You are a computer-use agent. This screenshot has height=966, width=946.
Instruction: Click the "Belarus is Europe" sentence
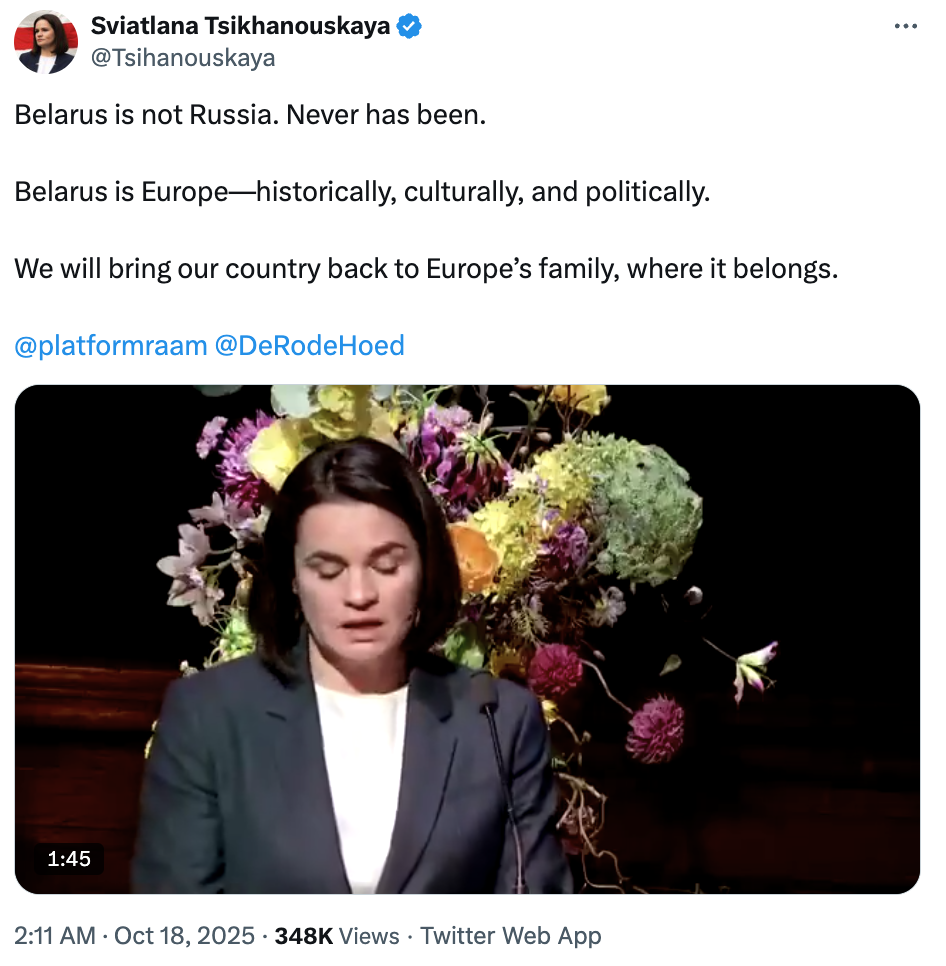coord(362,192)
